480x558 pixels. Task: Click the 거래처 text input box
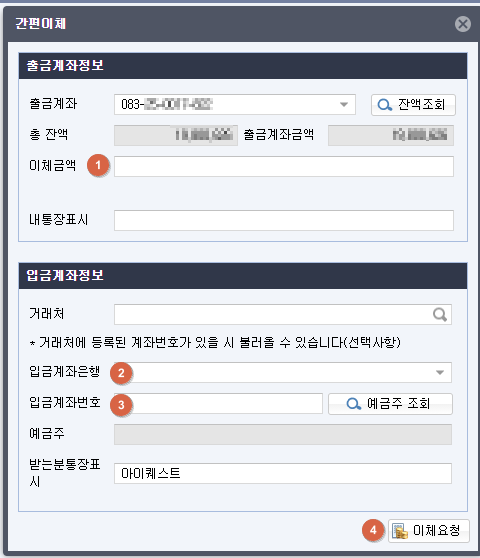(283, 314)
